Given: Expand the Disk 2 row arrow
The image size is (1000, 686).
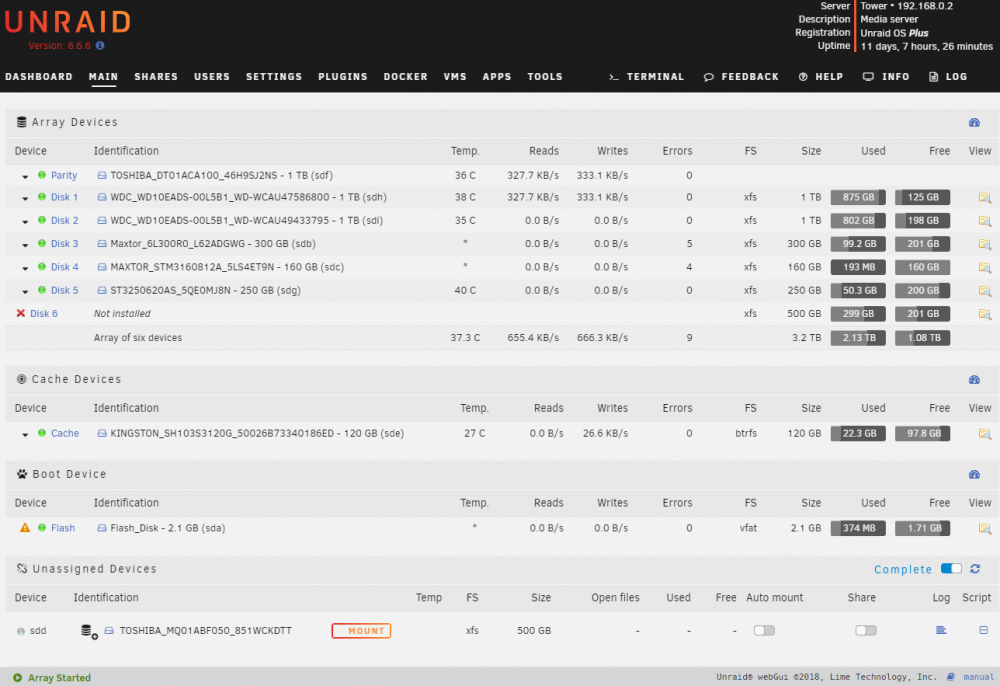Looking at the screenshot, I should pyautogui.click(x=25, y=222).
